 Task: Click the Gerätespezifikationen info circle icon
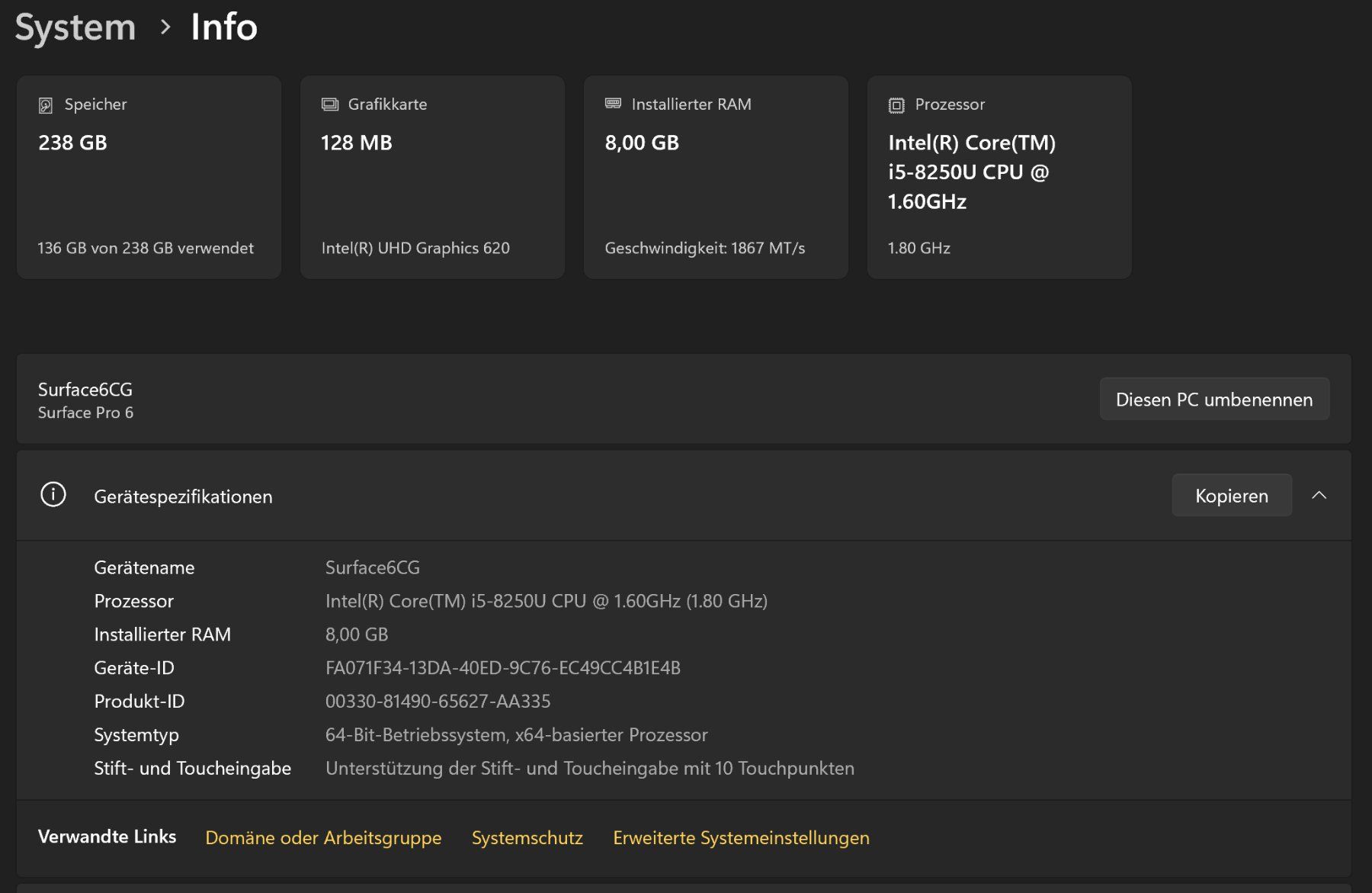53,494
